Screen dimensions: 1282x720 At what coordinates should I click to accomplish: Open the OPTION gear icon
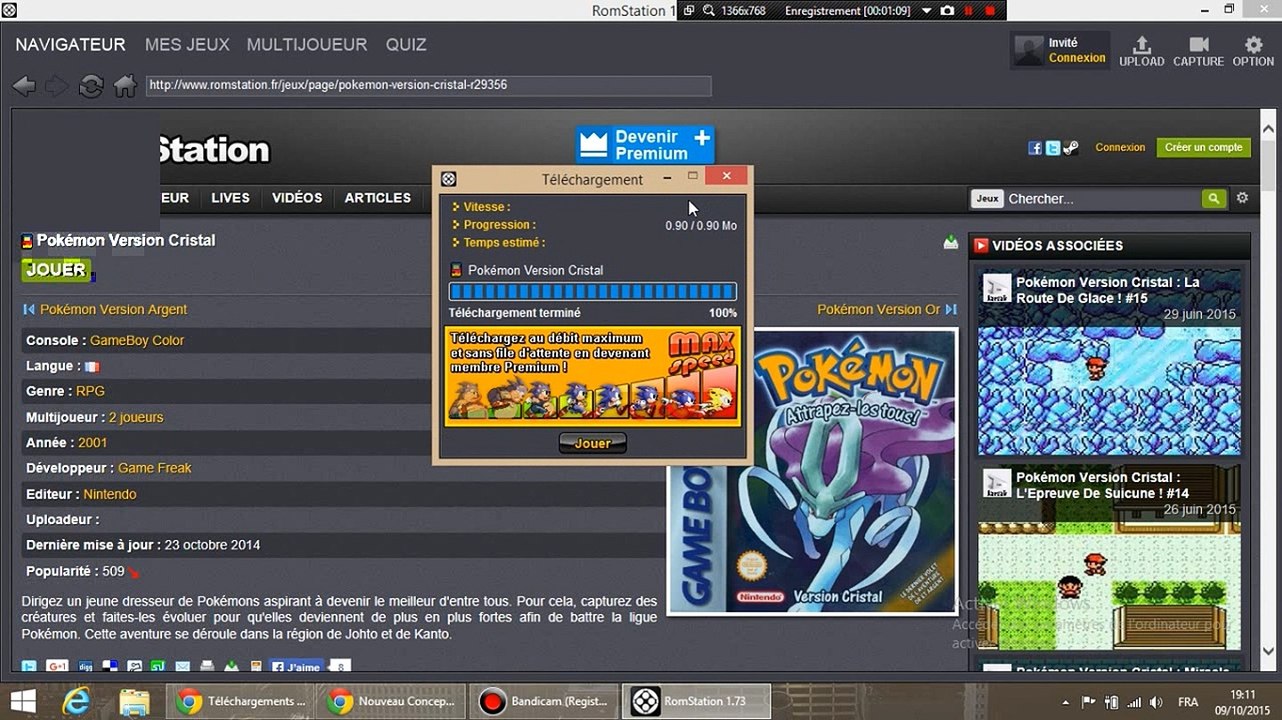pos(1253,51)
